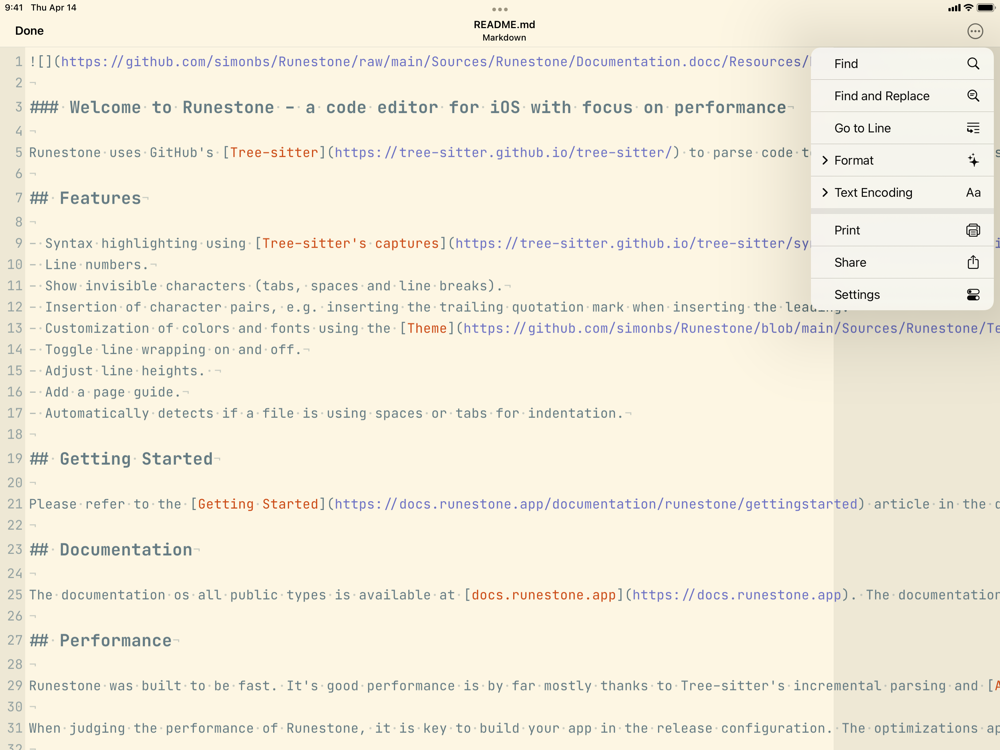The height and width of the screenshot is (750, 1000).
Task: Select Print from the menu
Action: pos(902,230)
